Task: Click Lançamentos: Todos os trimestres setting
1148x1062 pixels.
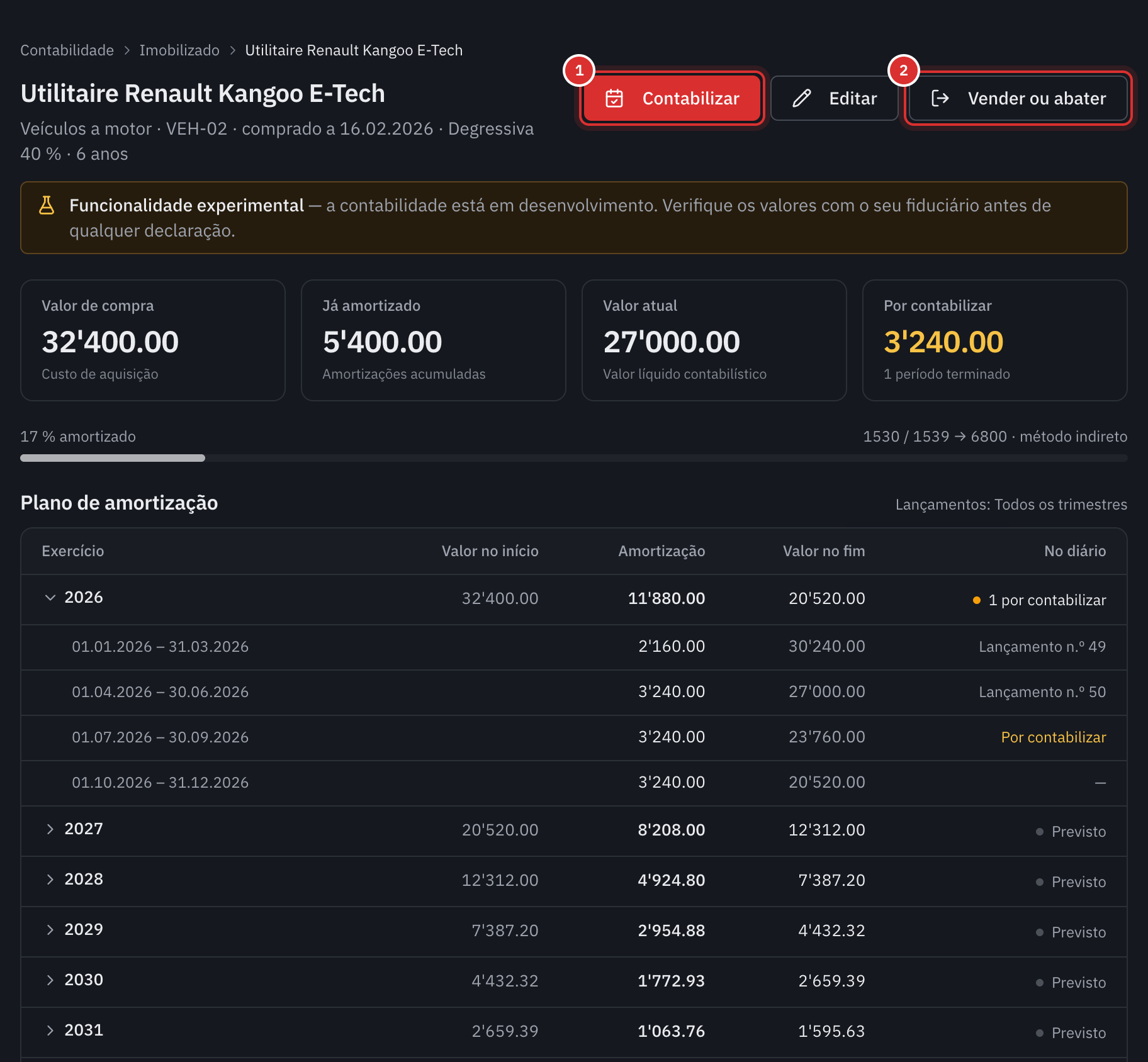Action: 1011,505
